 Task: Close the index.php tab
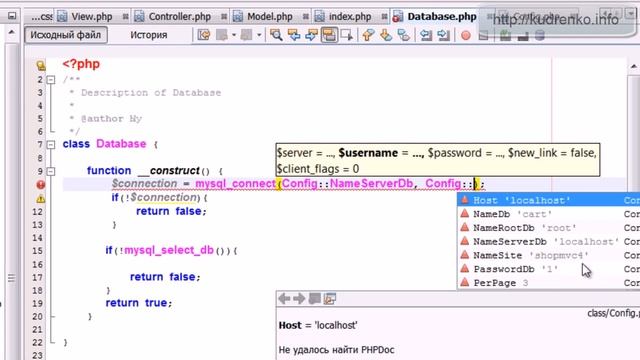(x=384, y=17)
